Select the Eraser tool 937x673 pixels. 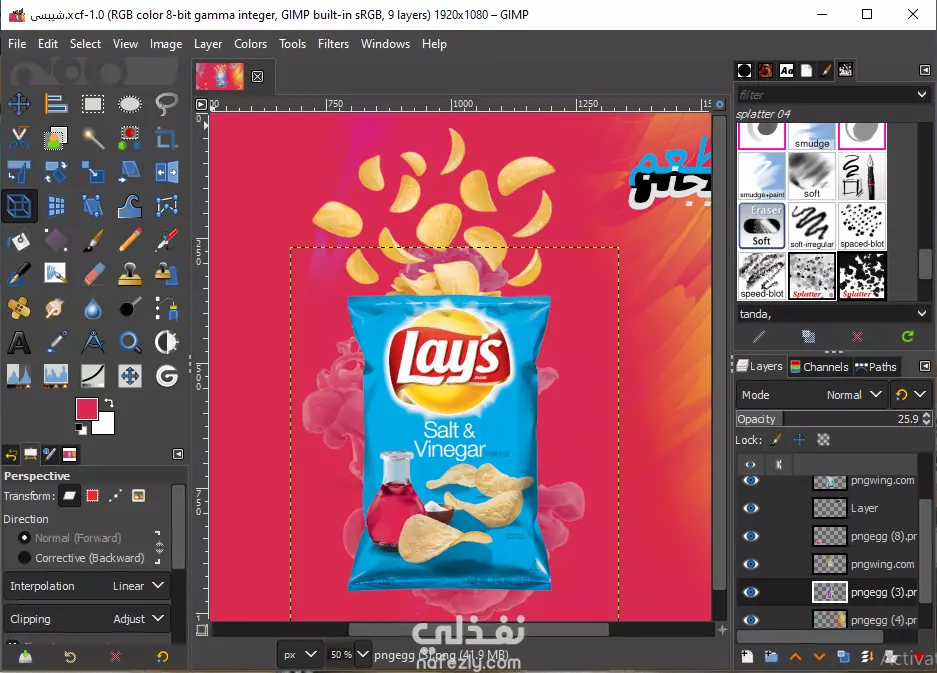[x=93, y=274]
